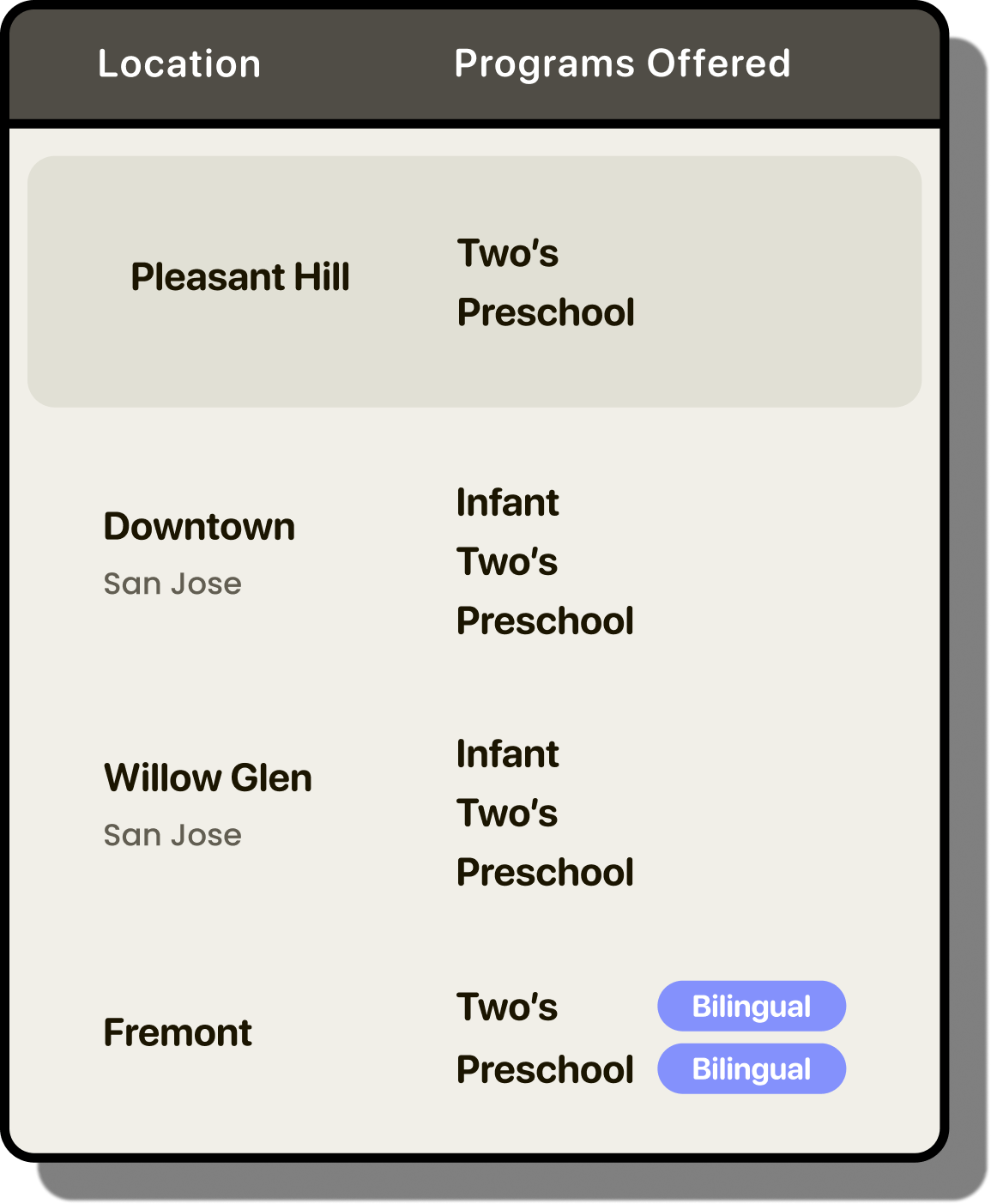The height and width of the screenshot is (1204, 991).
Task: Open Two's program for Willow Glen
Action: [507, 813]
